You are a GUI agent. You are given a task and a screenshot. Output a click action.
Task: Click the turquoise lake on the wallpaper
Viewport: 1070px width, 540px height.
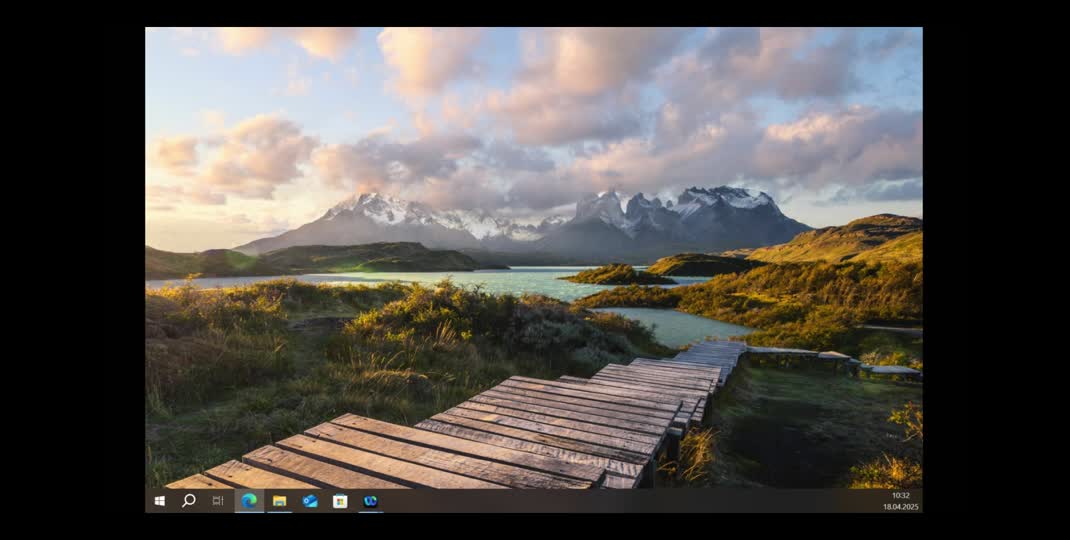pyautogui.click(x=500, y=283)
